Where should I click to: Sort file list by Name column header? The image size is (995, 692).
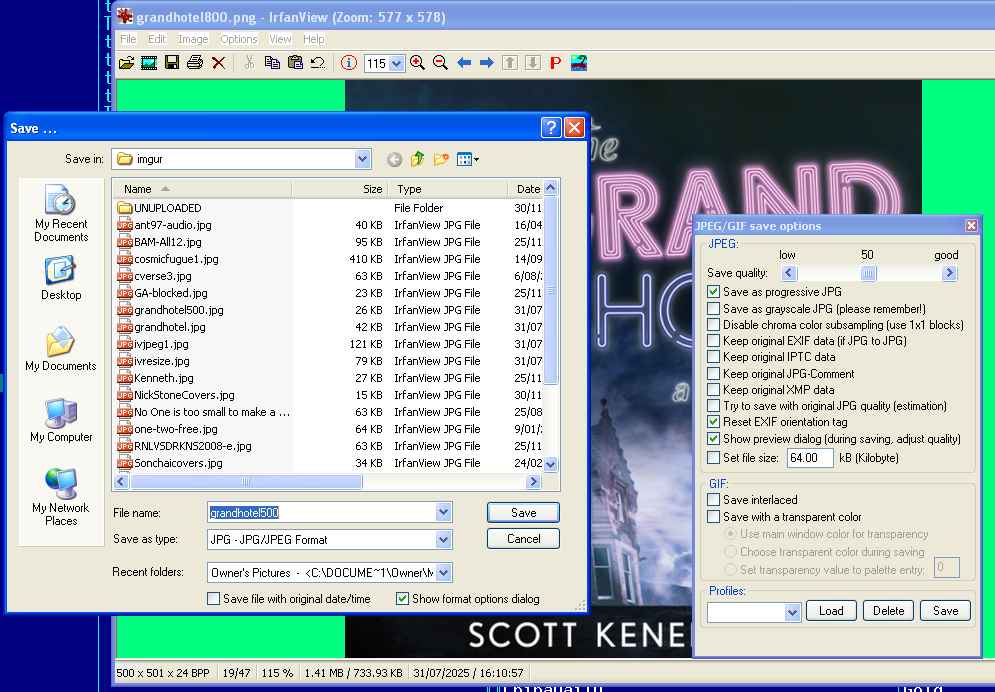click(202, 189)
